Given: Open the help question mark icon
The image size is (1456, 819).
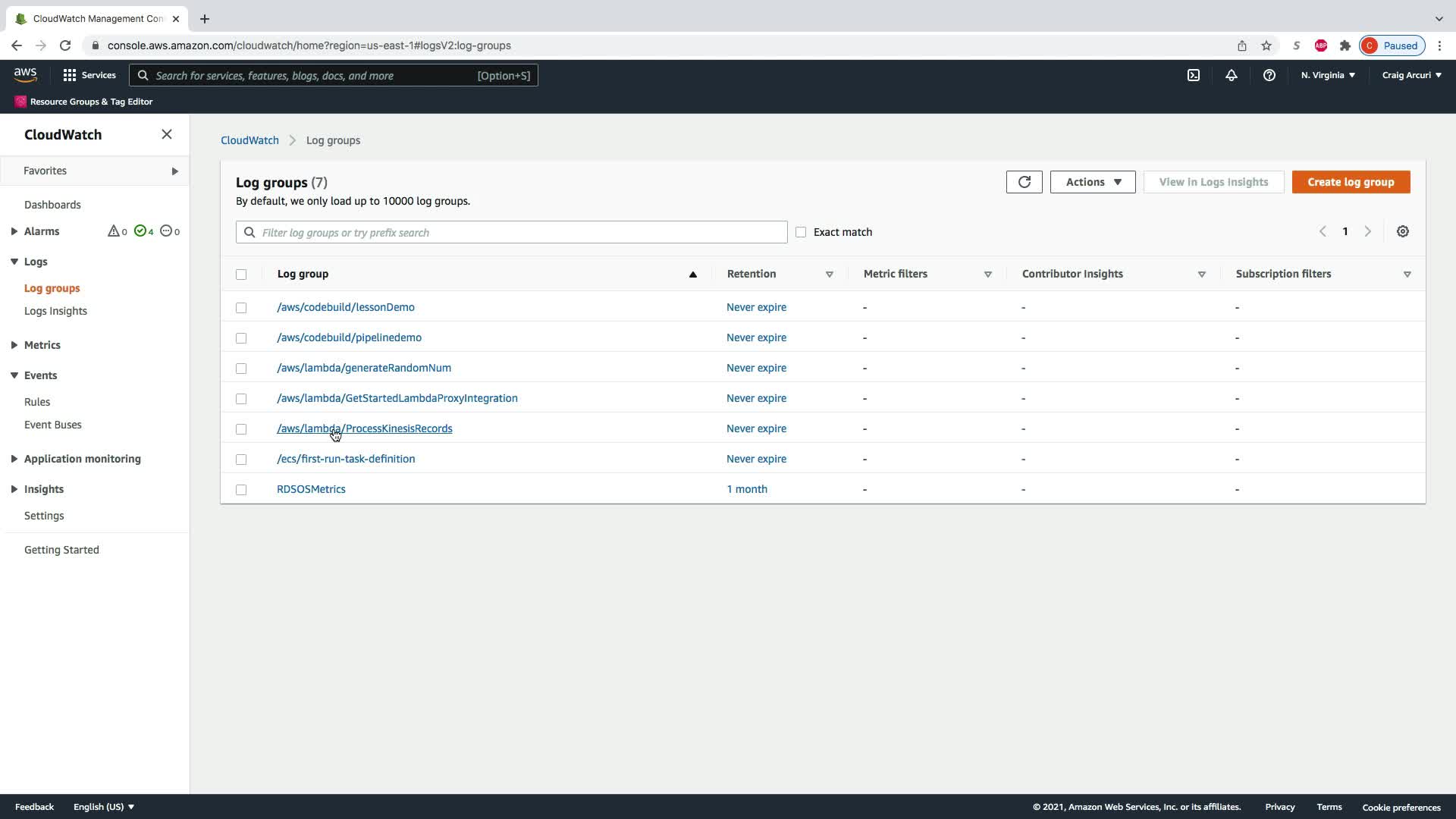Looking at the screenshot, I should pos(1269,75).
